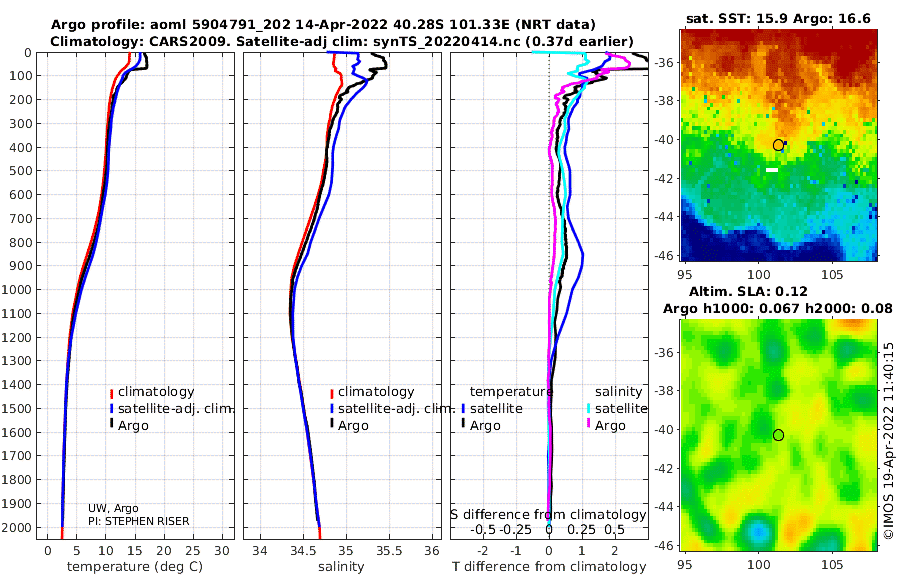Screen dimensions: 900x580
Task: Click the Argo position circle on SST map
Action: point(778,145)
